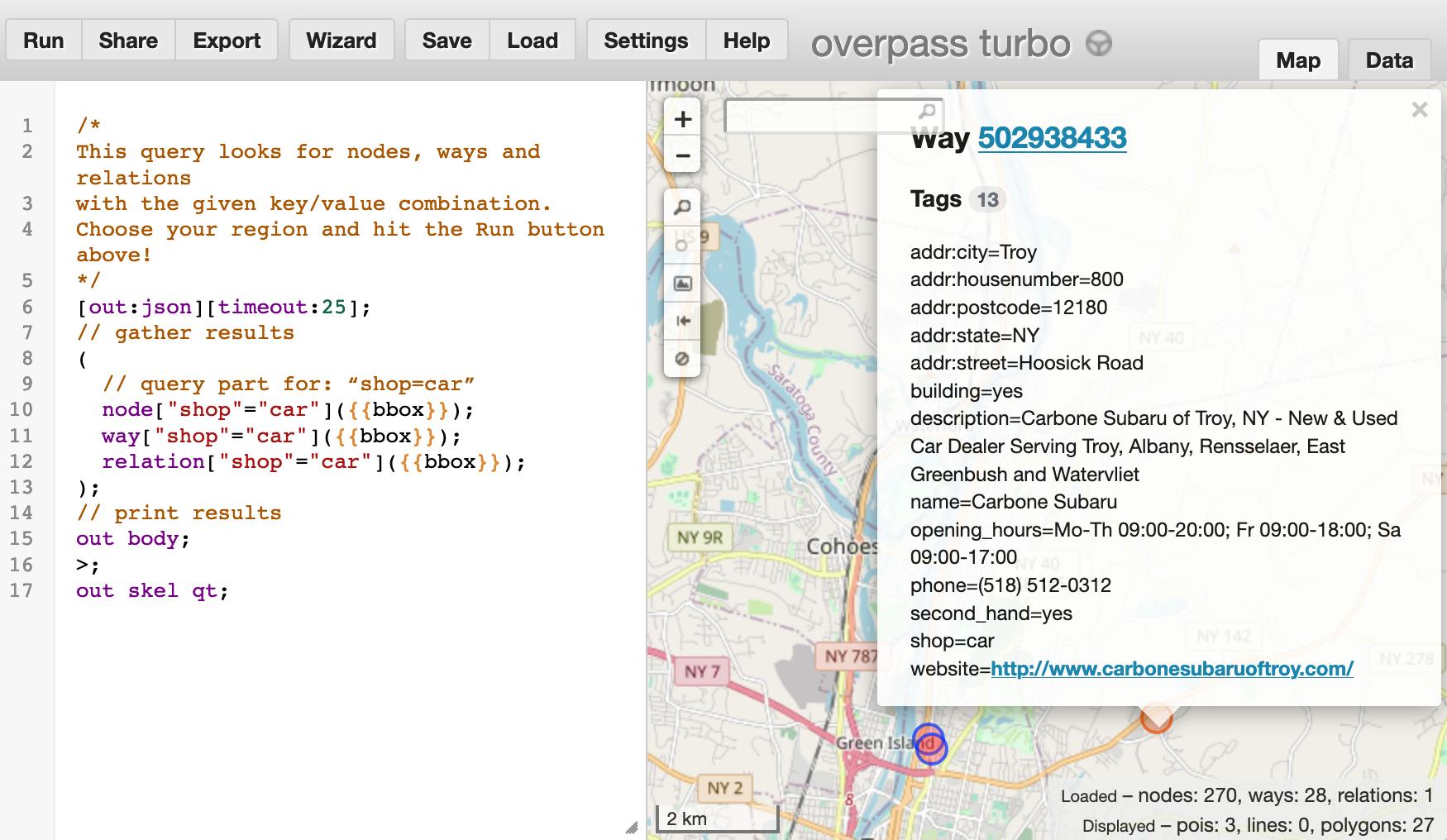Zoom out on the map
This screenshot has height=840, width=1447.
pyautogui.click(x=682, y=155)
